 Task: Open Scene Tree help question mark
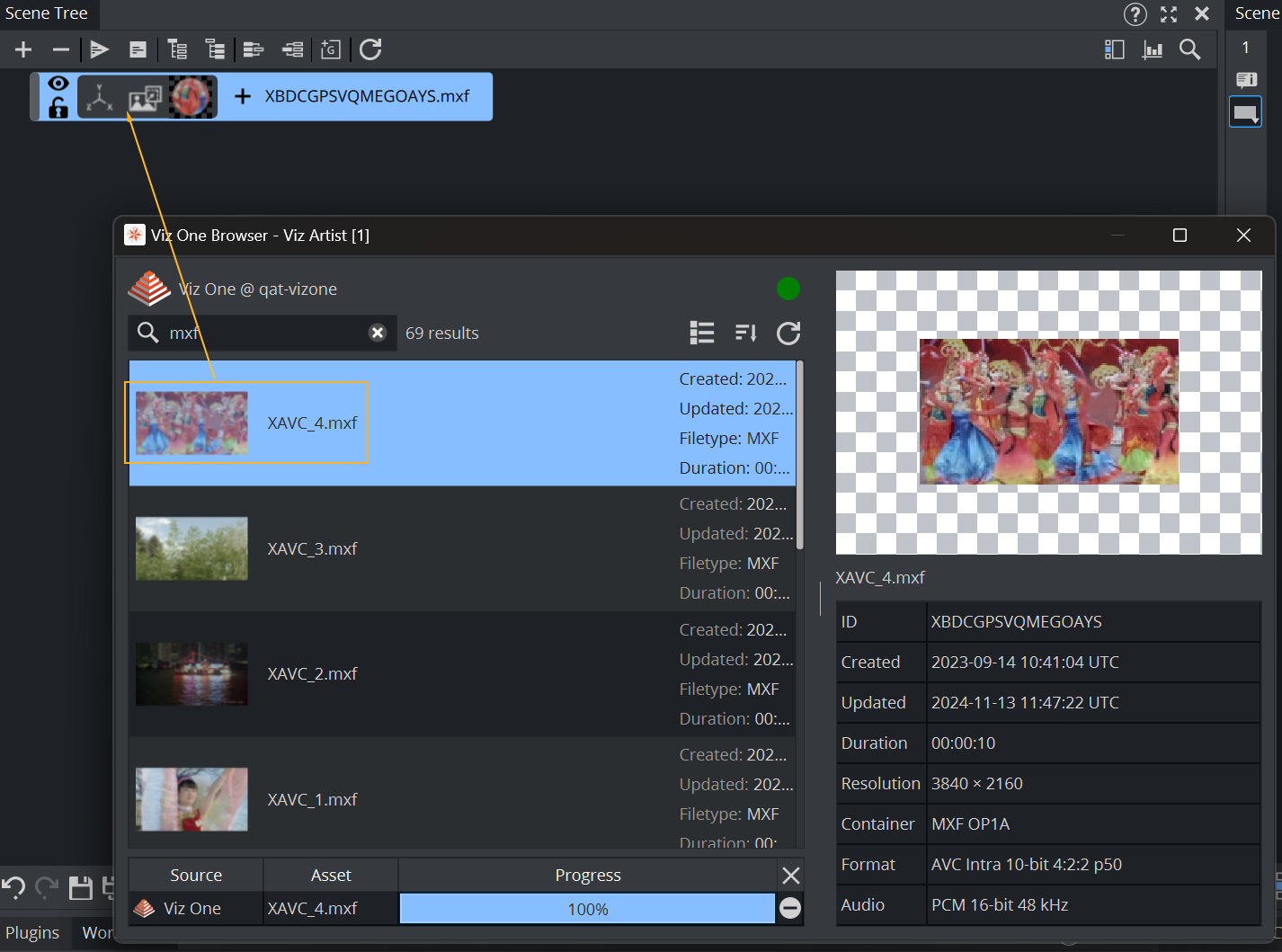pyautogui.click(x=1135, y=13)
